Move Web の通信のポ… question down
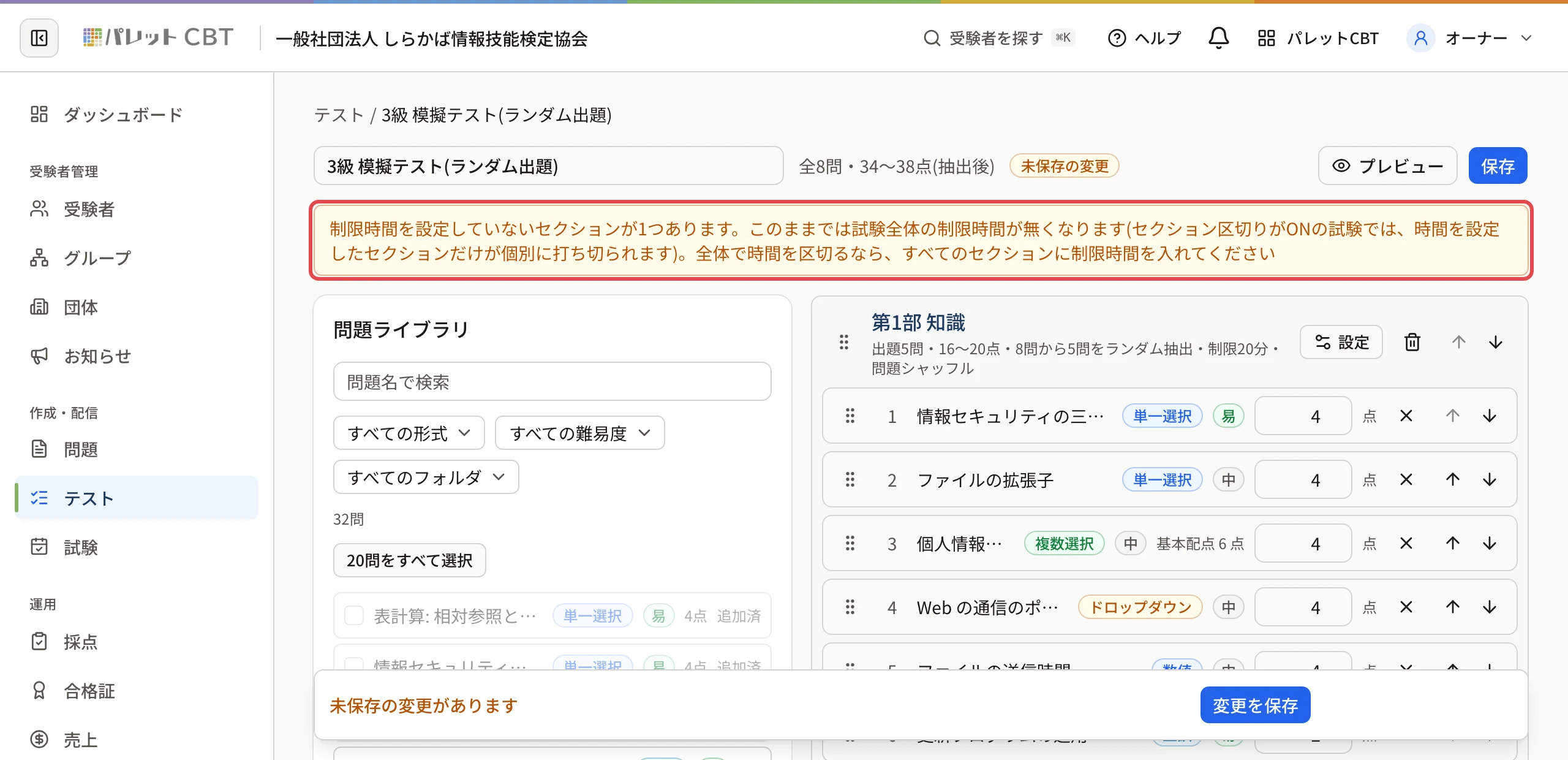This screenshot has width=1568, height=760. 1489,607
